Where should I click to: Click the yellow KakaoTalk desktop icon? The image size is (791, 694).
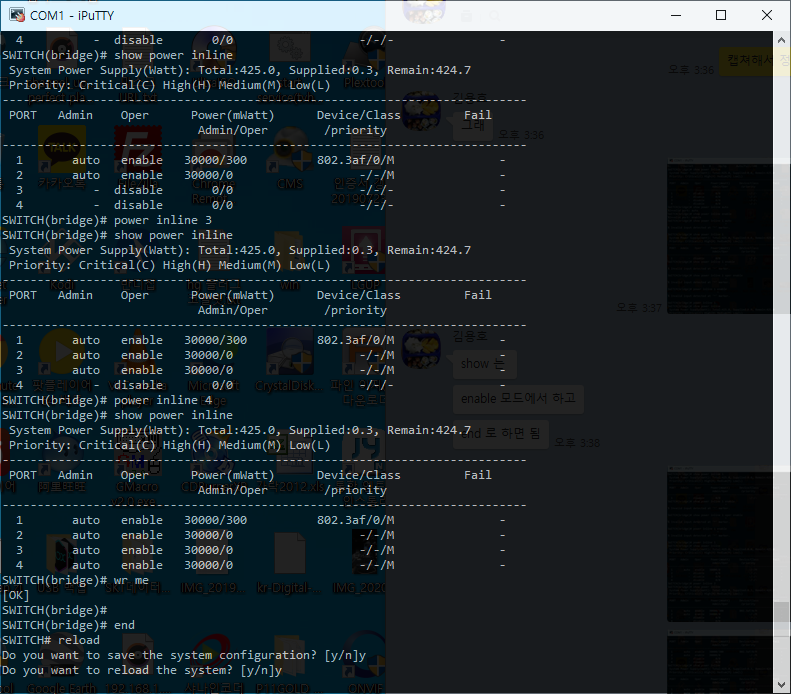tap(62, 150)
